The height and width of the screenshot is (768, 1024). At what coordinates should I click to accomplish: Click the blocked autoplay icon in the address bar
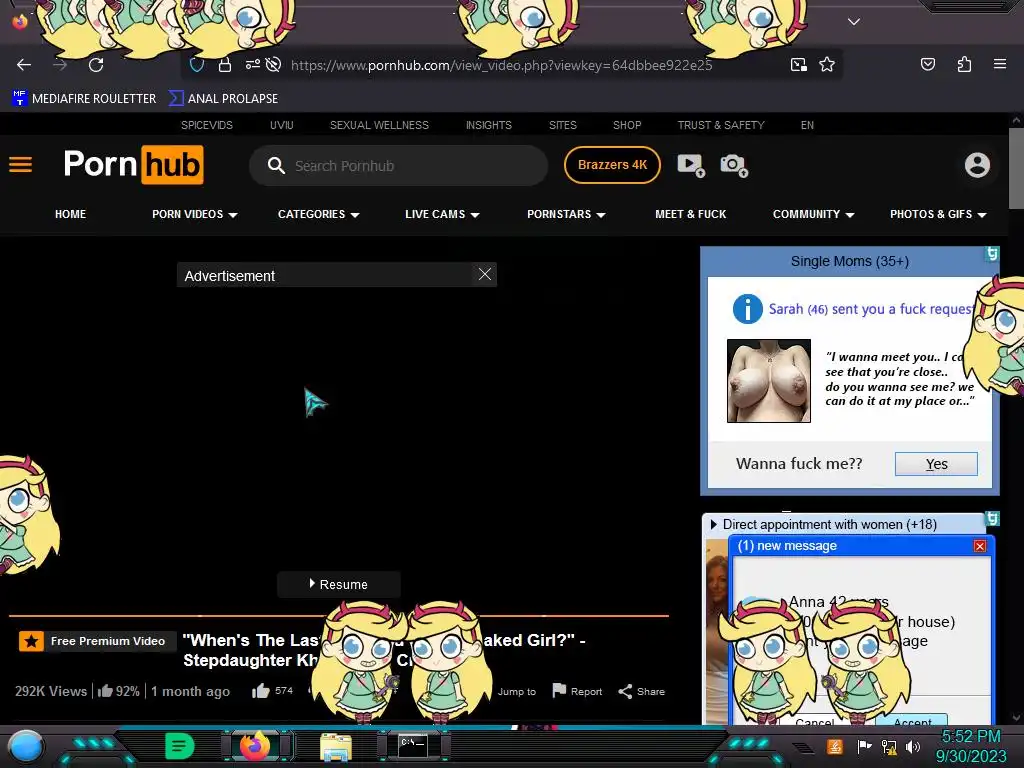(274, 65)
